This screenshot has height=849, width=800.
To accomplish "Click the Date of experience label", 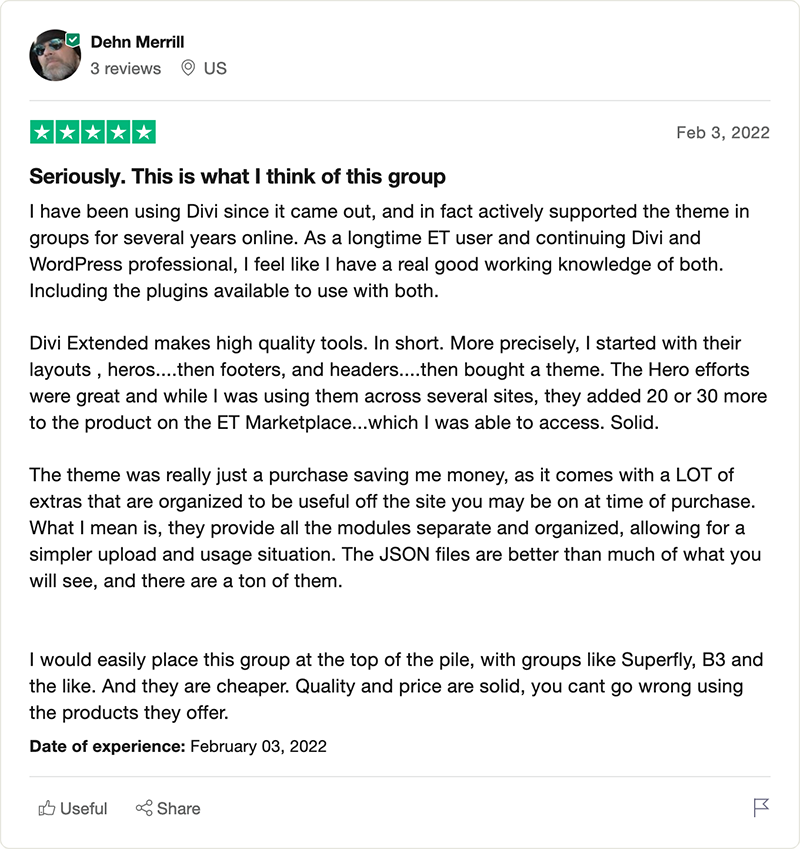I will point(108,746).
